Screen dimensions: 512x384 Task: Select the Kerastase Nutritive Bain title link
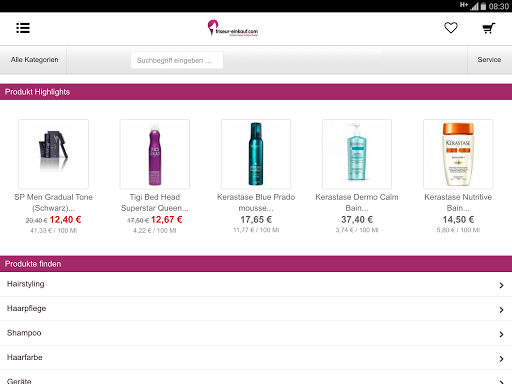pyautogui.click(x=458, y=202)
